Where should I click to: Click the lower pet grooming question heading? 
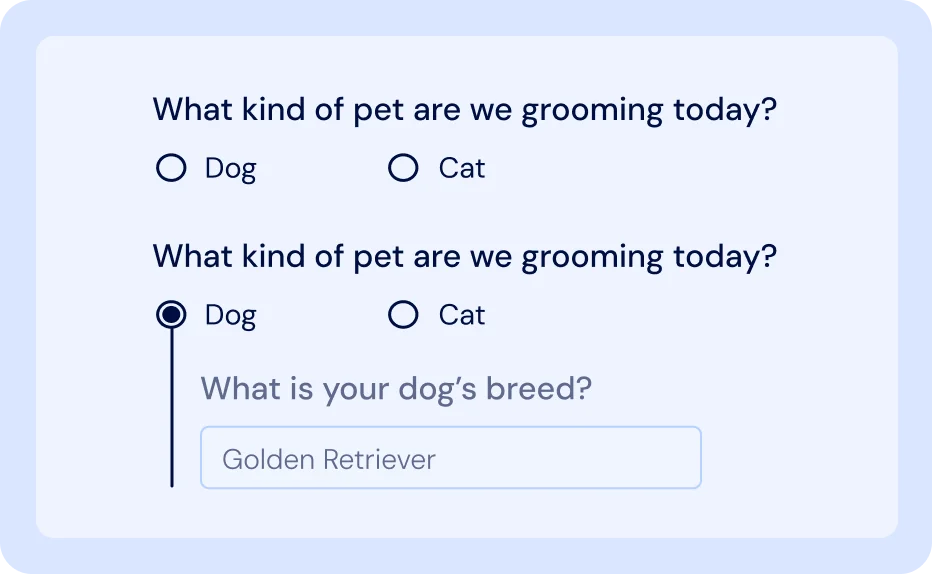tap(464, 257)
